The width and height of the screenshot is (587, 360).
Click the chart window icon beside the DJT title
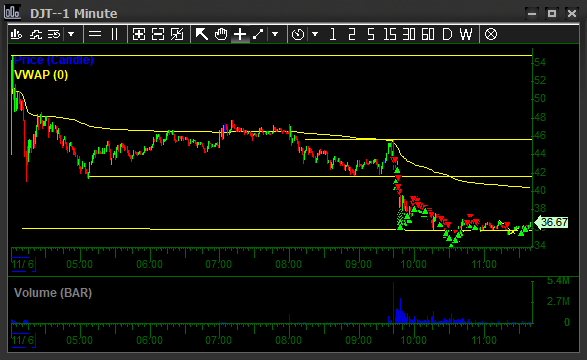(12, 12)
